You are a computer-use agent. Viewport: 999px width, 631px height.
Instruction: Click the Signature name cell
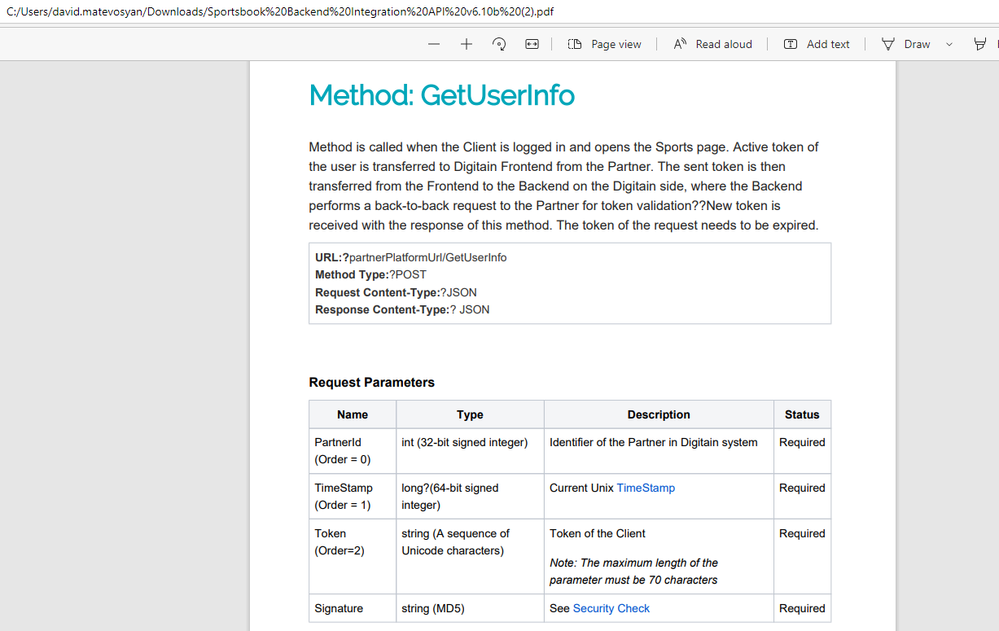352,609
